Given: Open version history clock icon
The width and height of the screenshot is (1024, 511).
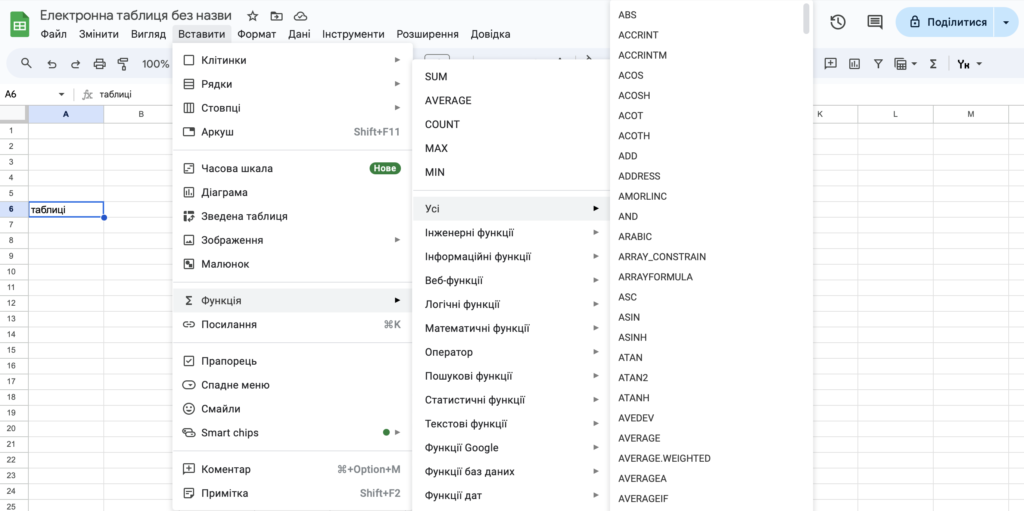Looking at the screenshot, I should click(838, 22).
